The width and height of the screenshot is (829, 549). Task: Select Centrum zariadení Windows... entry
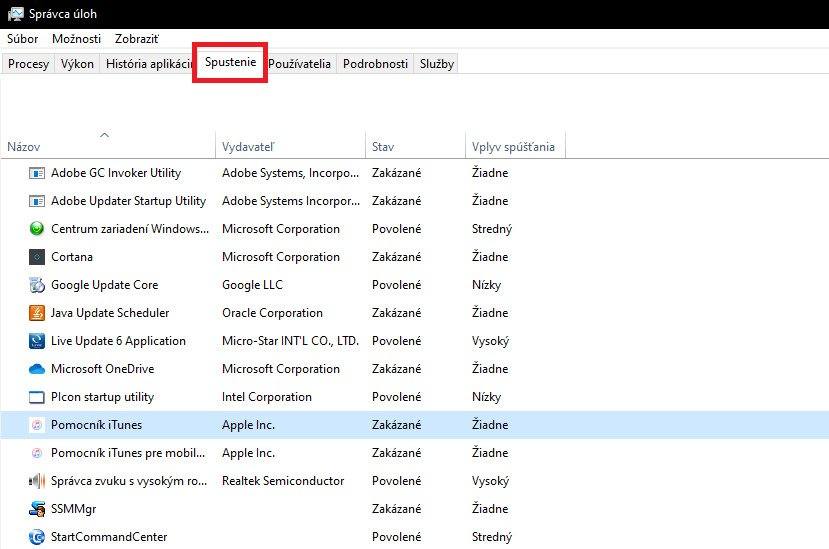point(414,229)
